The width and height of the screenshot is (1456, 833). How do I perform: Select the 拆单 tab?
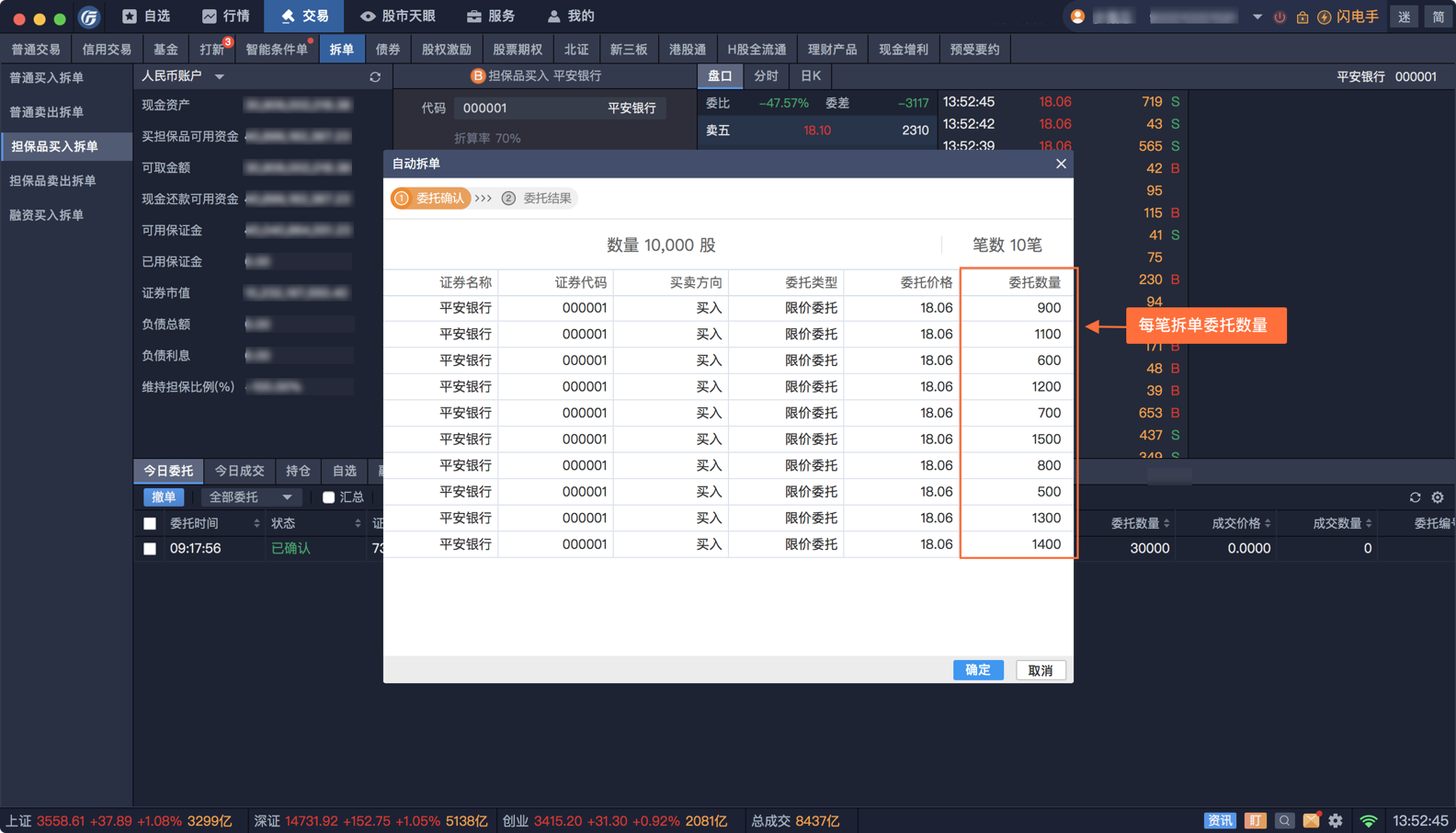341,50
